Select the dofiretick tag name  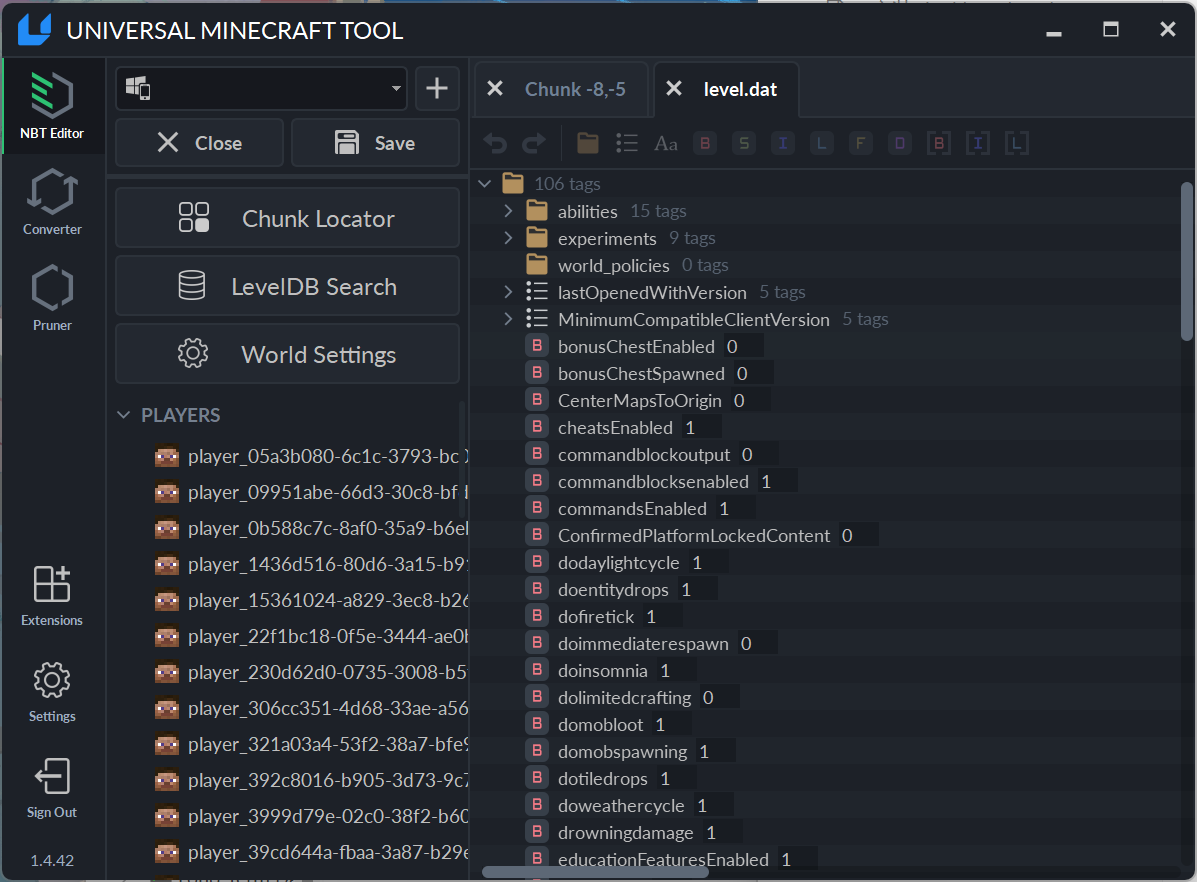595,617
